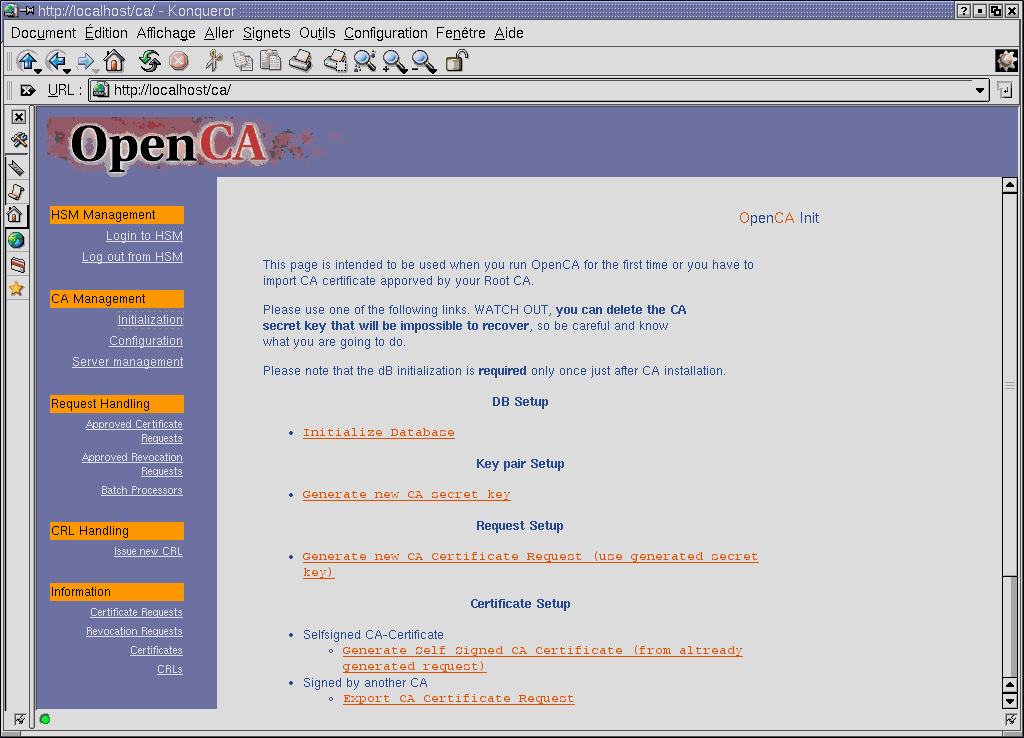This screenshot has height=738, width=1024.
Task: Print the document with the printer icon
Action: [300, 61]
